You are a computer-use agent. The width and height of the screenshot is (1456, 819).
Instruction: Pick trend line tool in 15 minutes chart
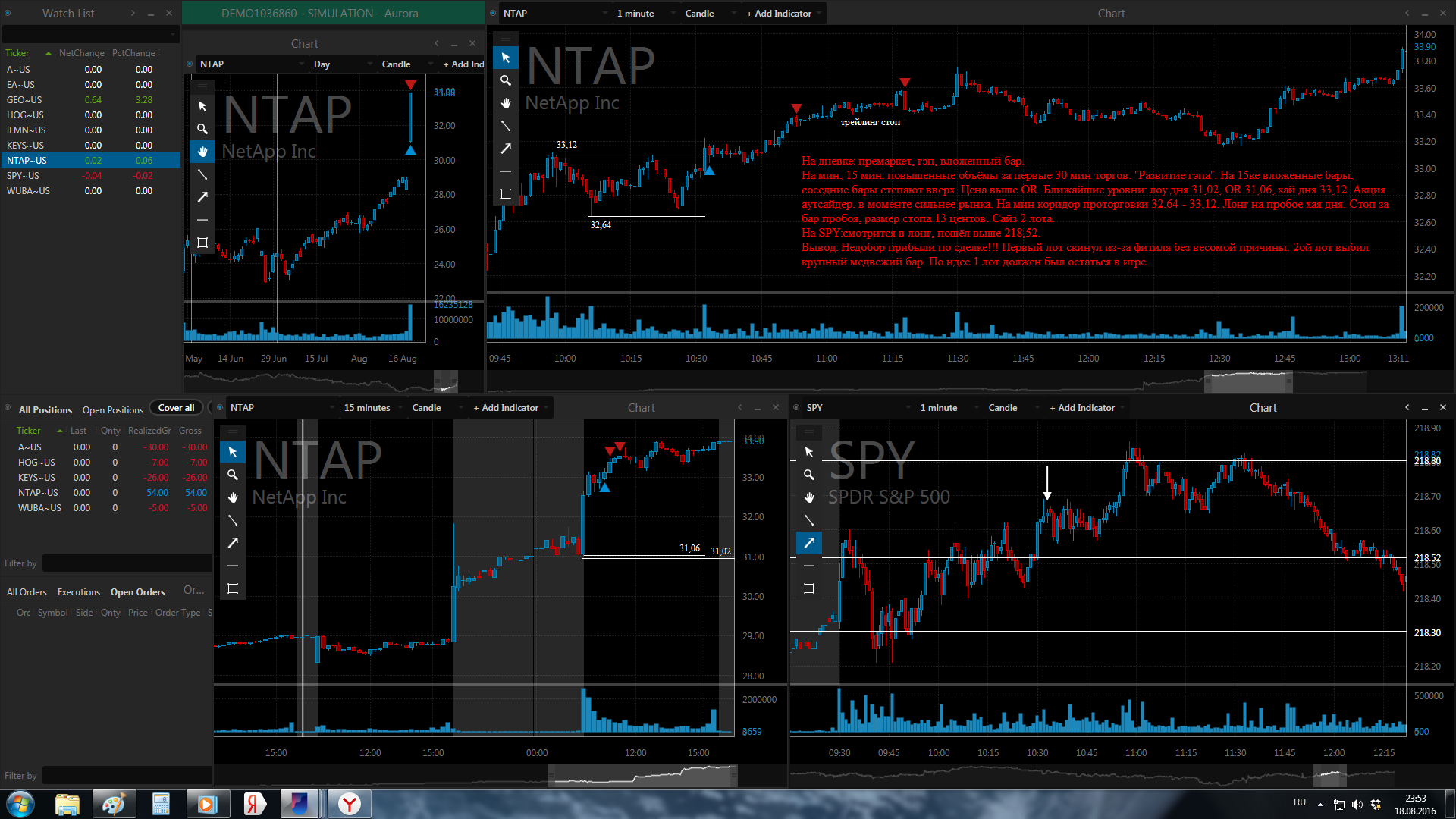point(233,520)
